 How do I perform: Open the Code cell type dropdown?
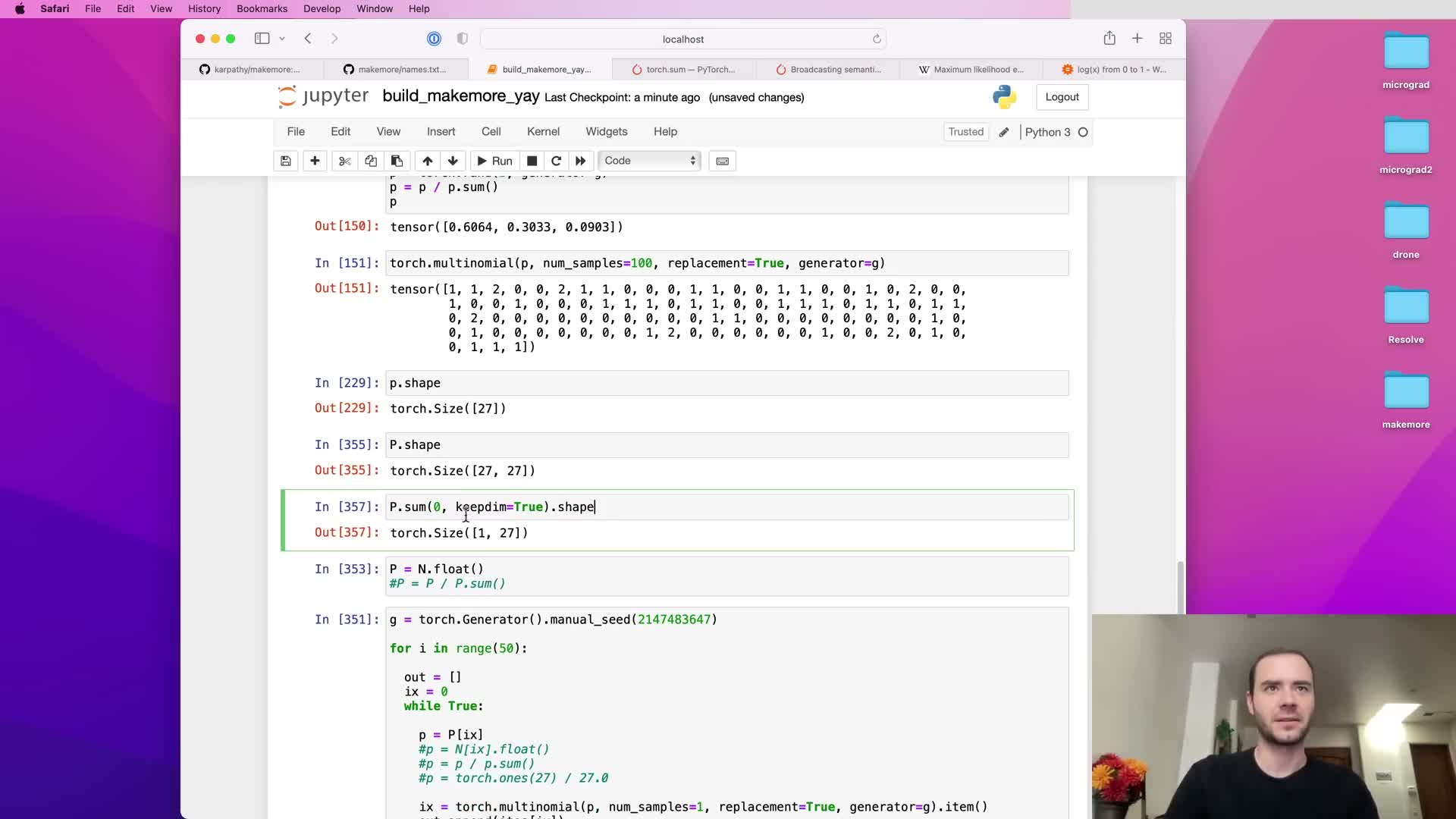tap(650, 161)
